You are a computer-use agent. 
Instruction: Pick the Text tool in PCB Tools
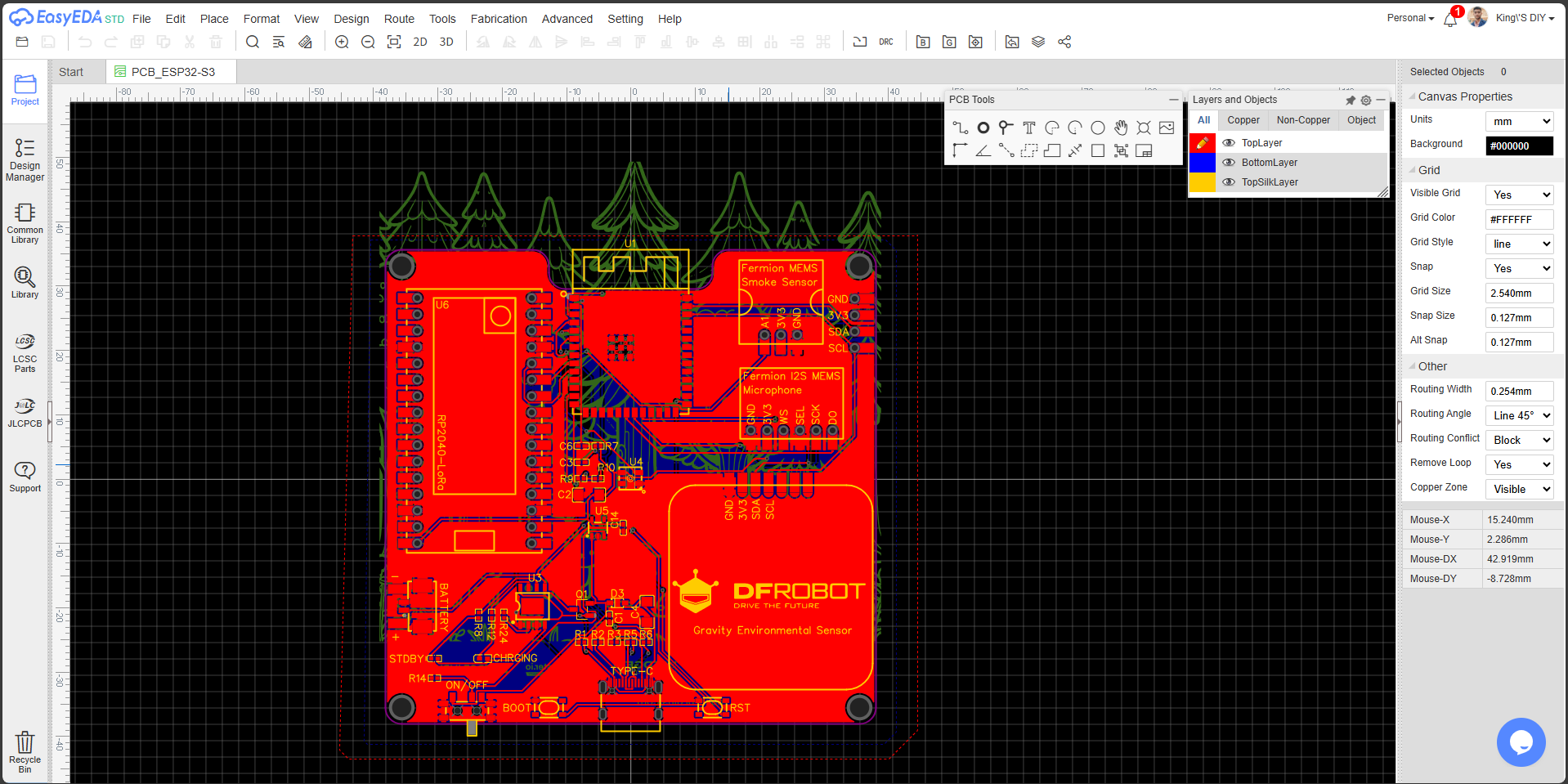point(1029,128)
